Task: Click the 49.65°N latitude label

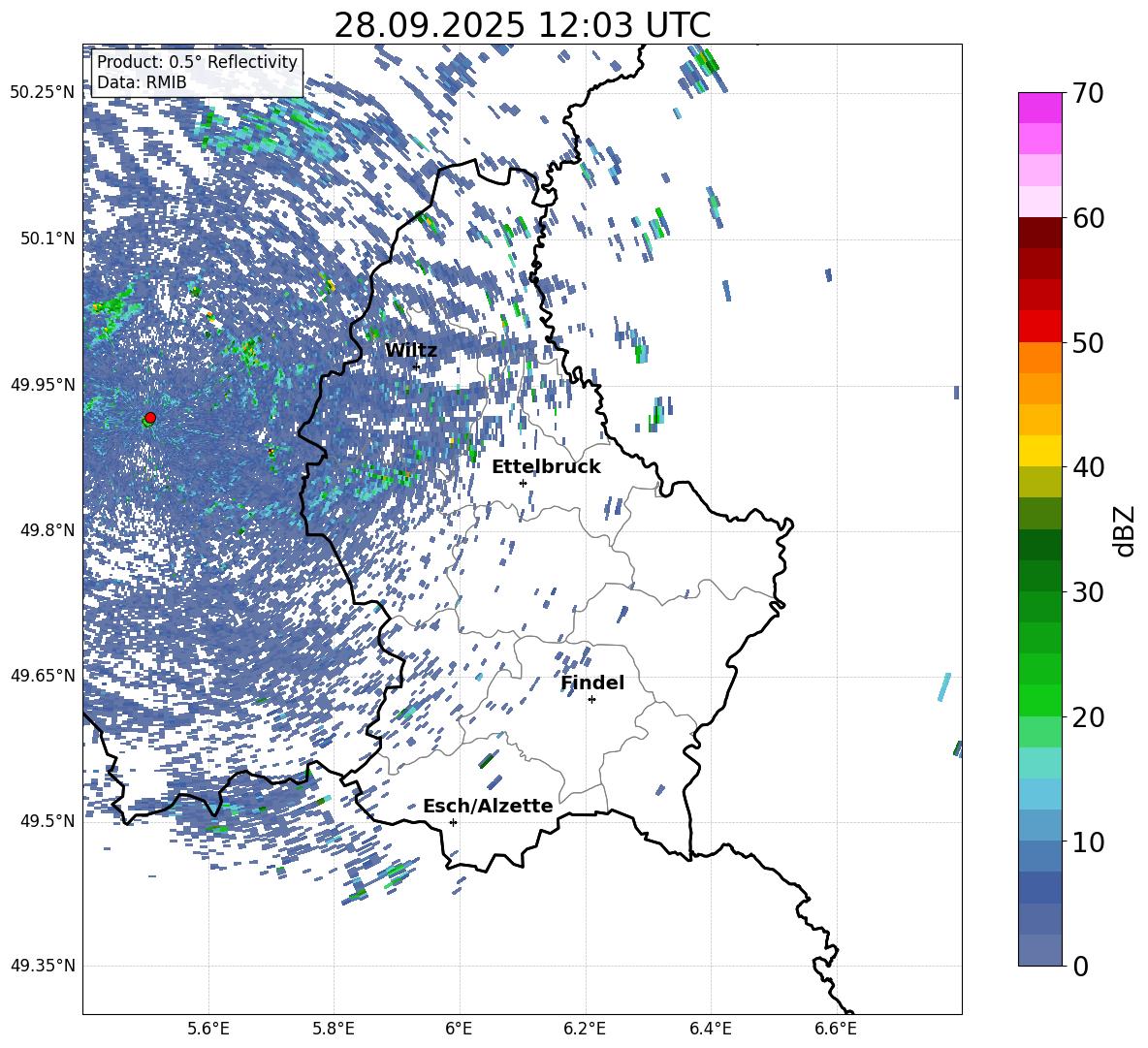Action: click(43, 675)
